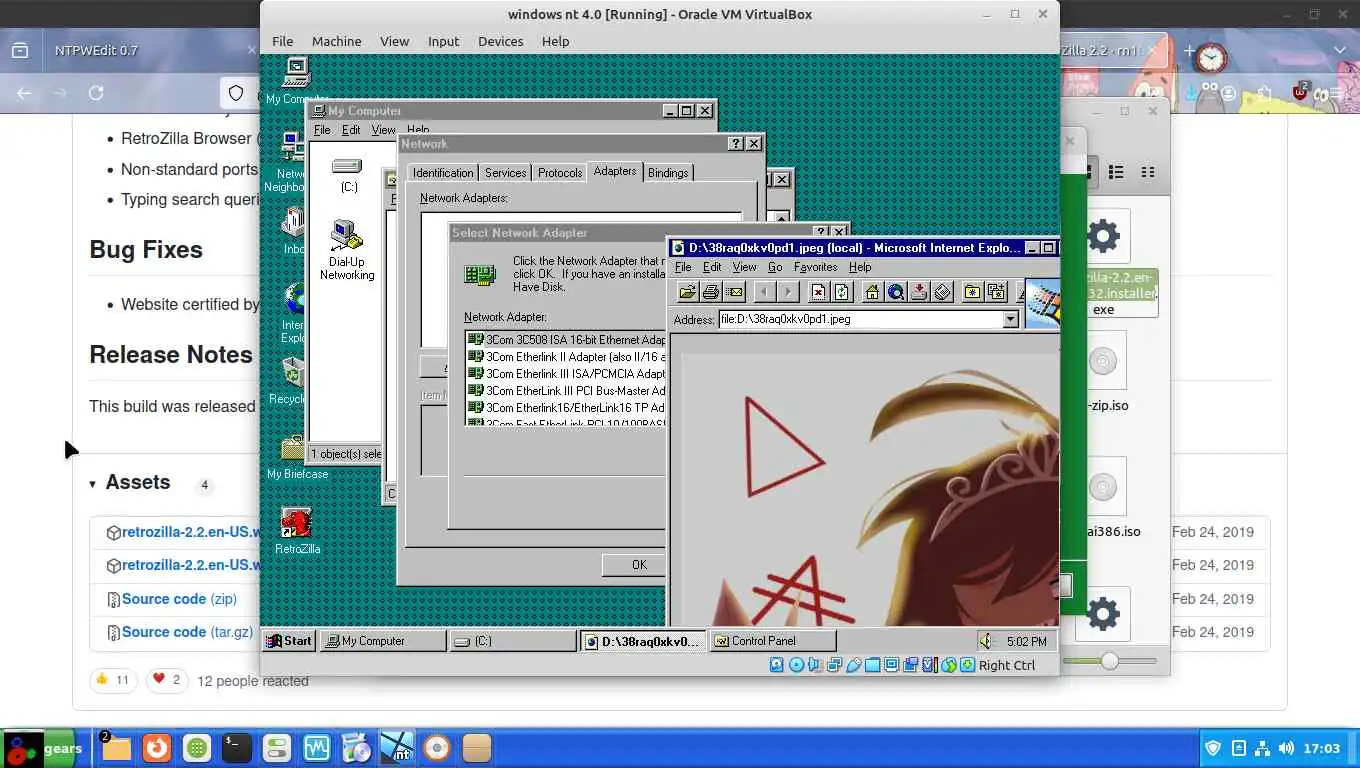Select 3Com EtherLink III PCI Bus-Master adapter
The height and width of the screenshot is (768, 1360).
pyautogui.click(x=566, y=391)
